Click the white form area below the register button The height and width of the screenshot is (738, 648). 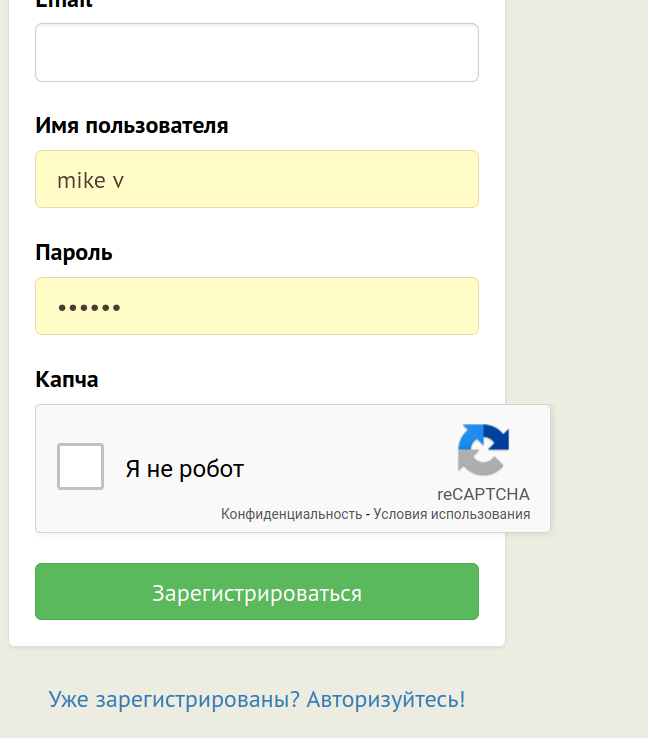coord(257,633)
